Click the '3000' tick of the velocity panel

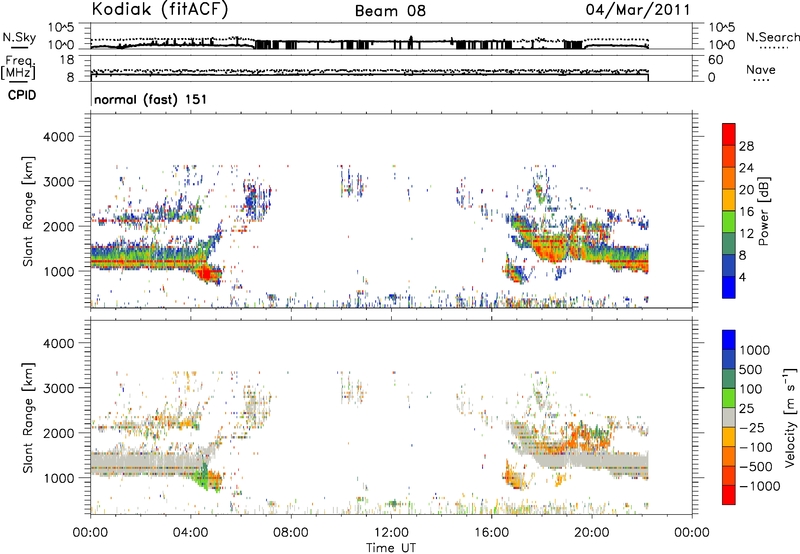coord(58,388)
